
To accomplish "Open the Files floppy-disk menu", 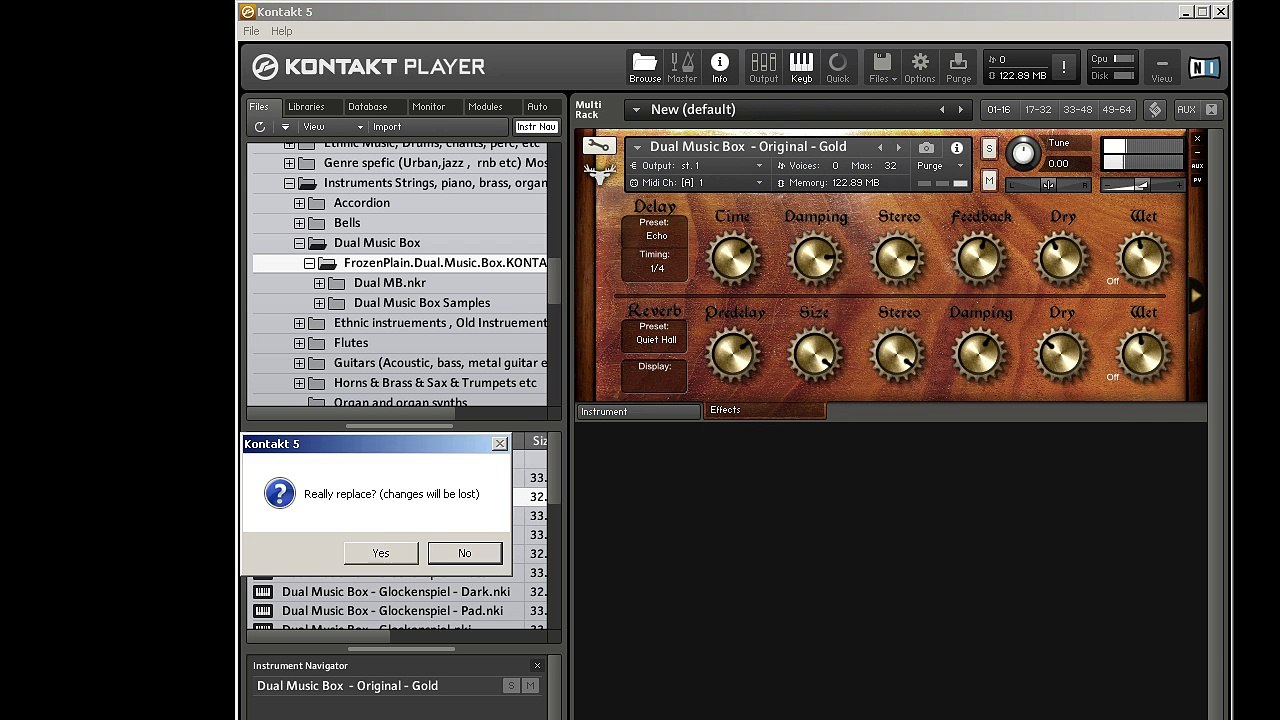I will click(x=882, y=67).
